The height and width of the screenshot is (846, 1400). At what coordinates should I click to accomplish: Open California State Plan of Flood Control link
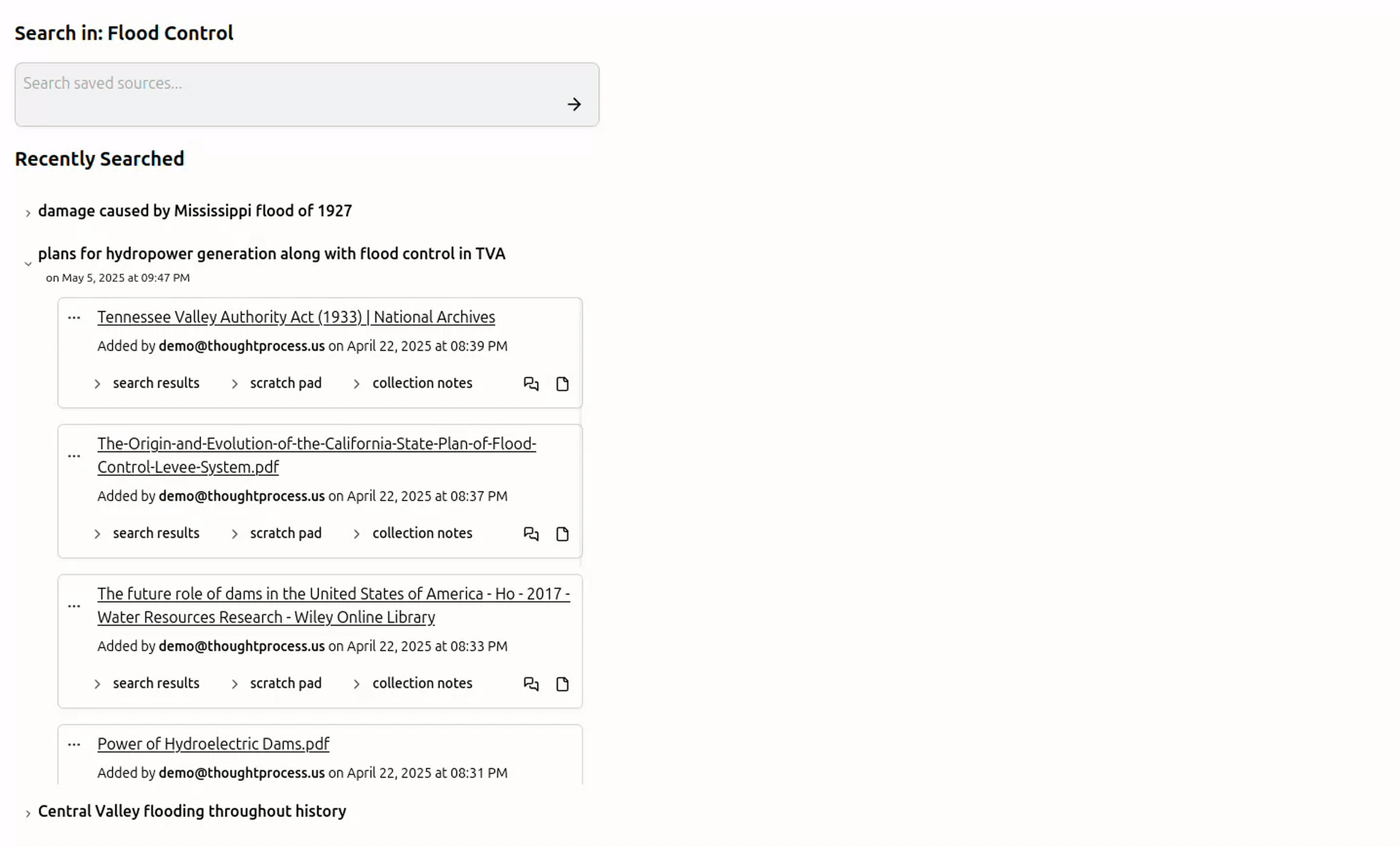(316, 455)
